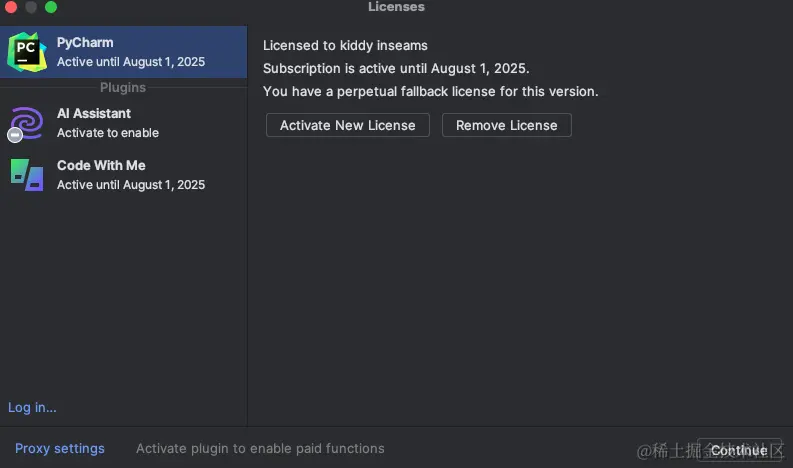This screenshot has width=793, height=468.
Task: Open the Log in... link
Action: 32,407
